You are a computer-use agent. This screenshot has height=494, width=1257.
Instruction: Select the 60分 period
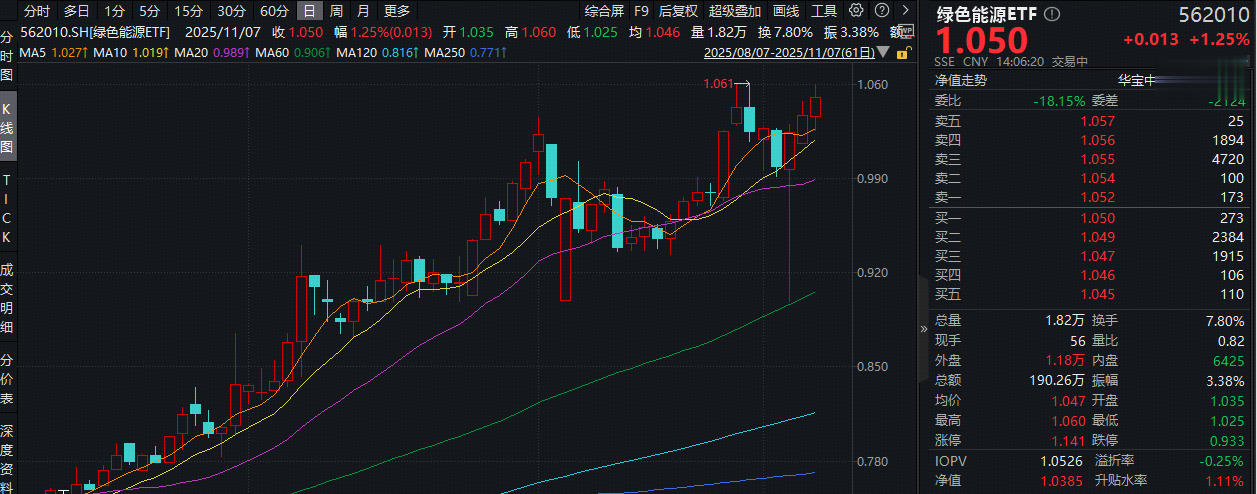coord(274,11)
